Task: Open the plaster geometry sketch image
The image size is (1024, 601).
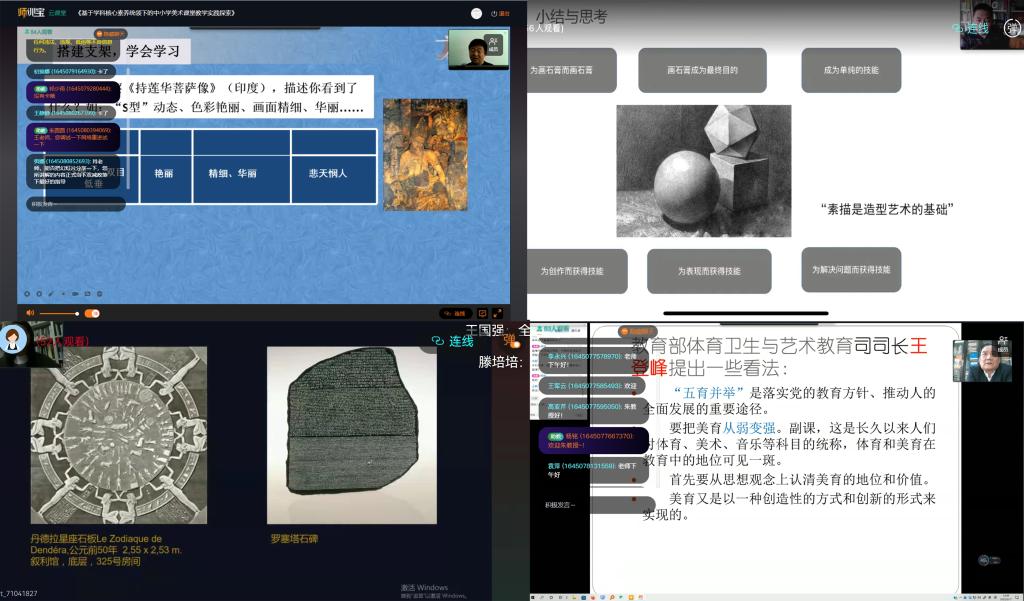Action: 703,171
